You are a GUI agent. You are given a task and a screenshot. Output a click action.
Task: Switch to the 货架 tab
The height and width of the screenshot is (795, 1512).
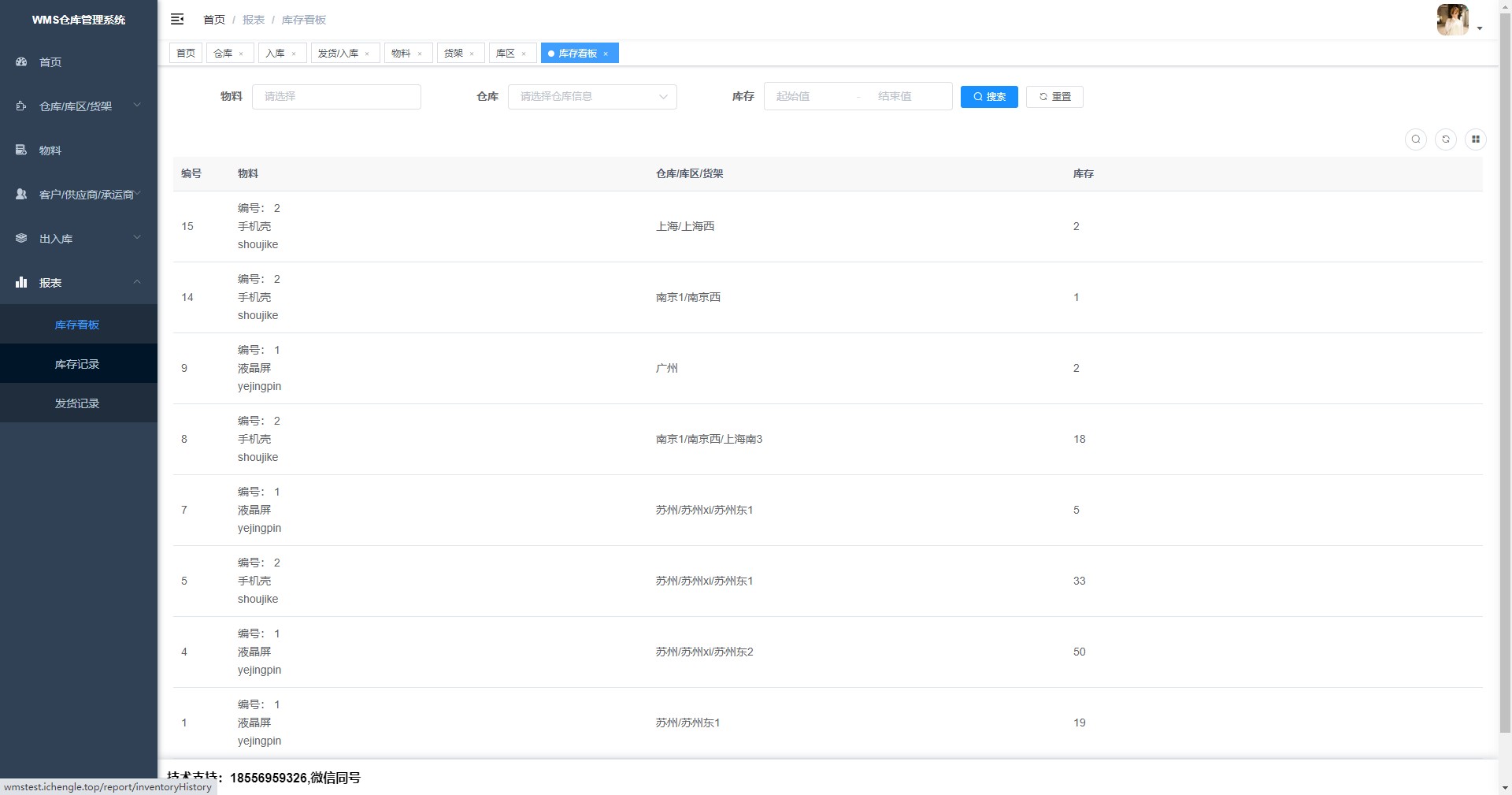coord(454,53)
